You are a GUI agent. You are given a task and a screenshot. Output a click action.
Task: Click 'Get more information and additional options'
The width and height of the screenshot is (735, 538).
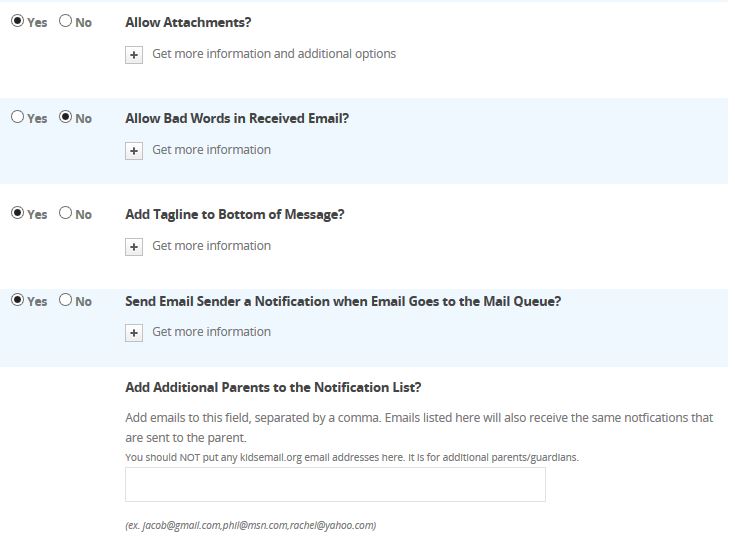click(x=274, y=54)
